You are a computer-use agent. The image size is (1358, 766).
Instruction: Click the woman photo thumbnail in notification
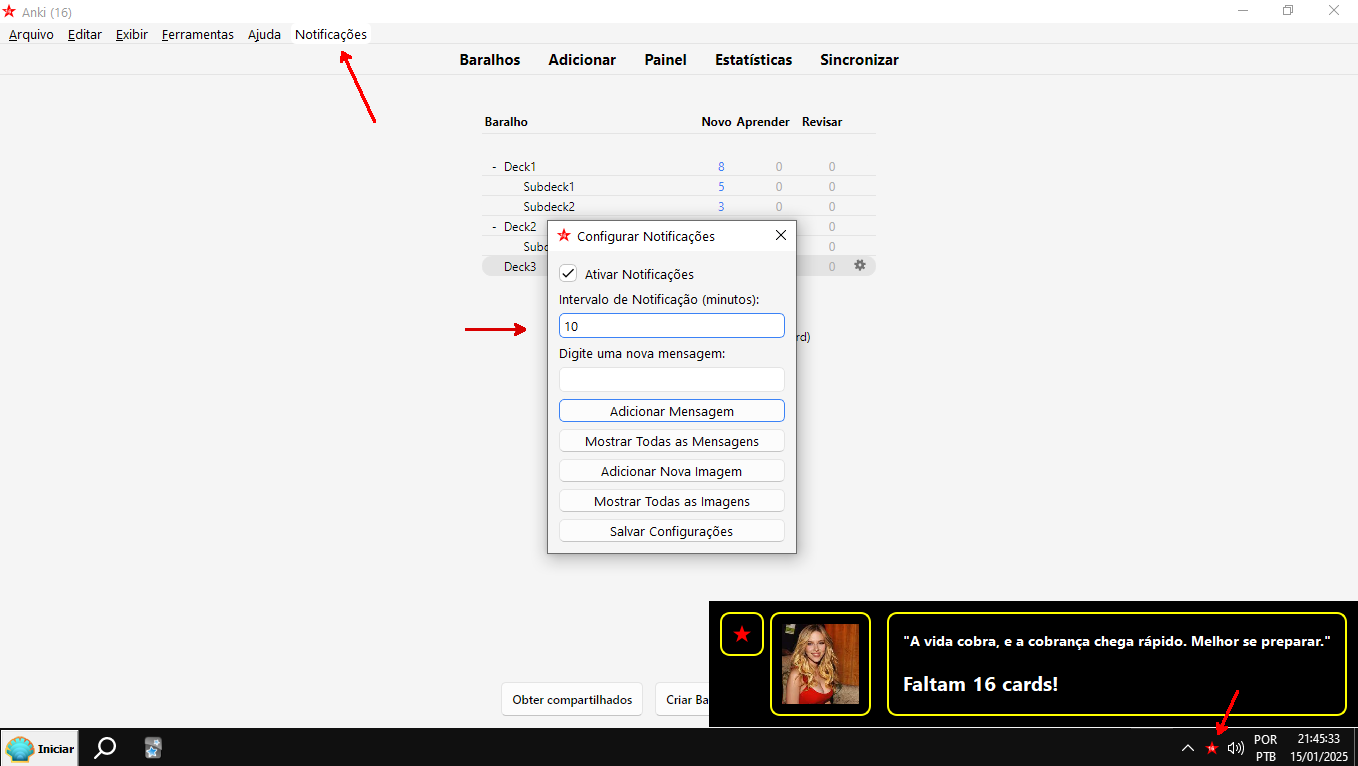(x=820, y=664)
